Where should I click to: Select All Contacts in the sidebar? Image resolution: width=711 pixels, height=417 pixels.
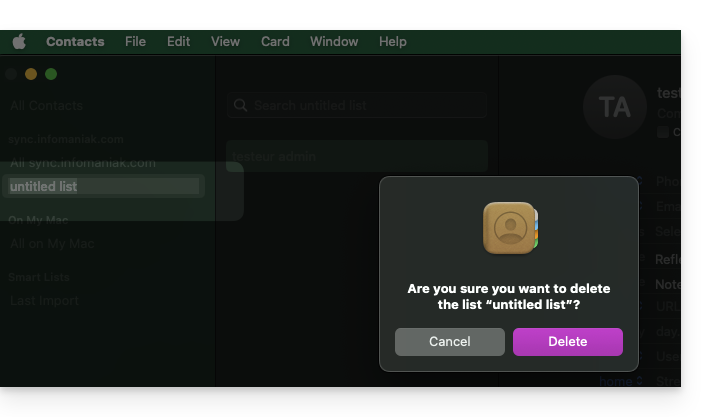click(x=46, y=106)
